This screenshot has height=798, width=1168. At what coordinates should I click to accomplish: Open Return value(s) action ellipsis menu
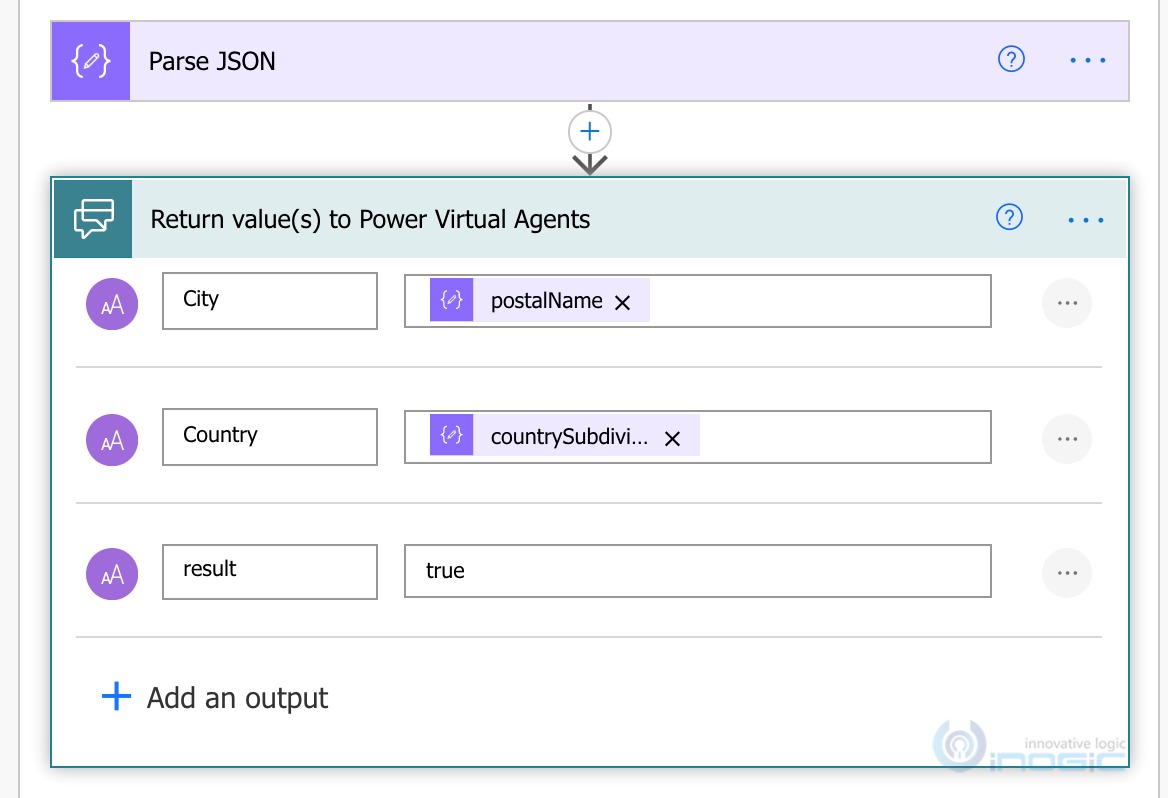[1086, 219]
